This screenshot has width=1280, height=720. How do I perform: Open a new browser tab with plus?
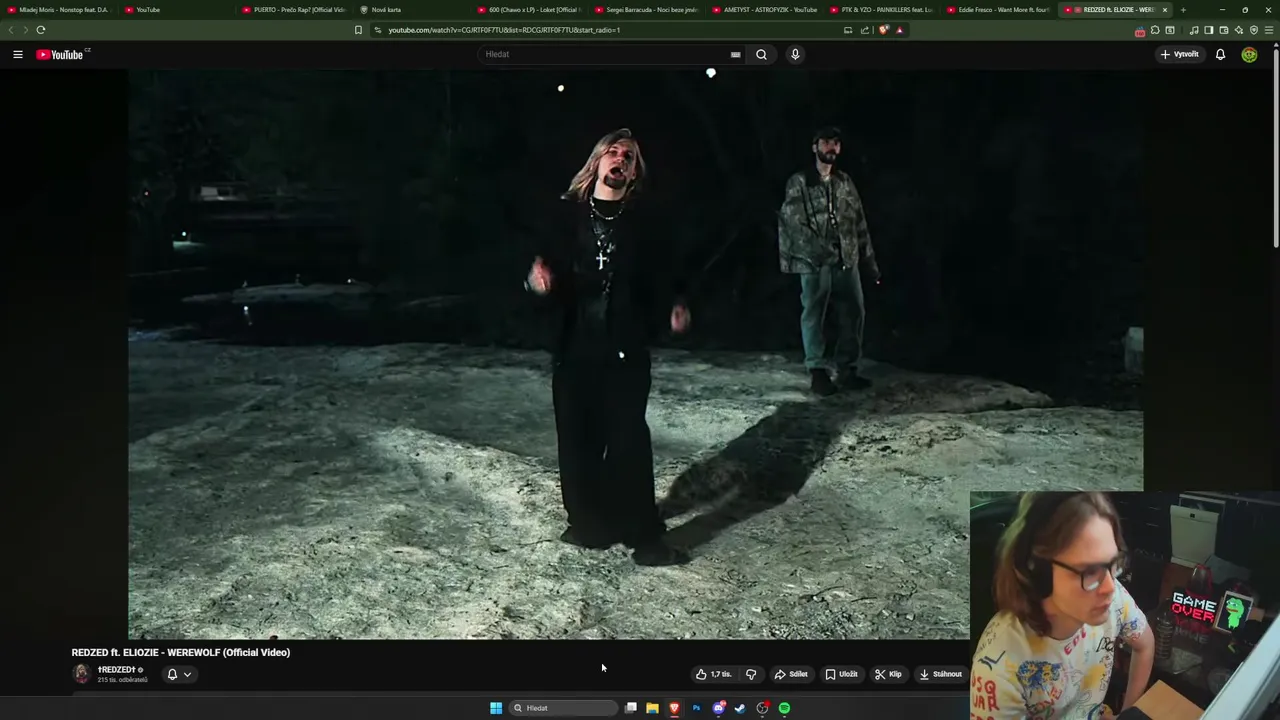1183,10
